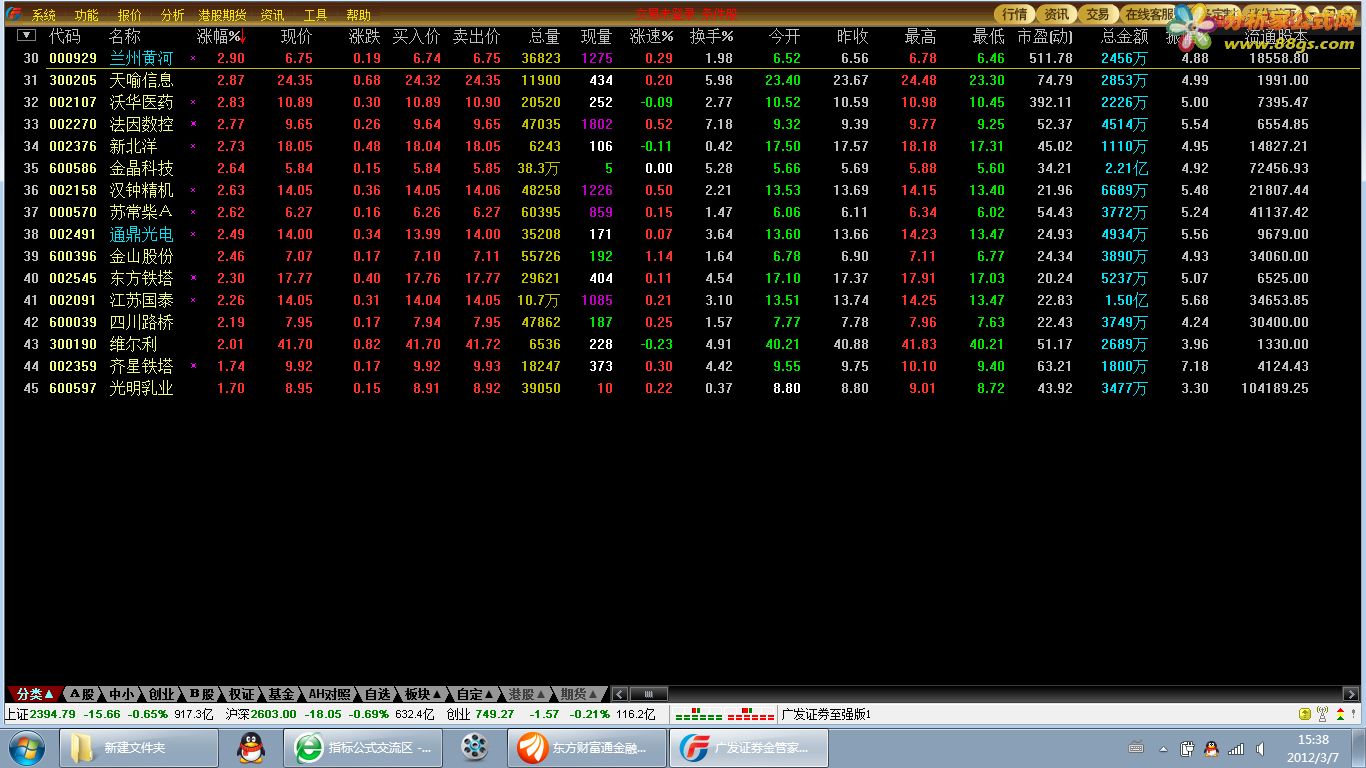Expand the 板块▲ tab dropdown
The width and height of the screenshot is (1366, 768).
[x=423, y=694]
